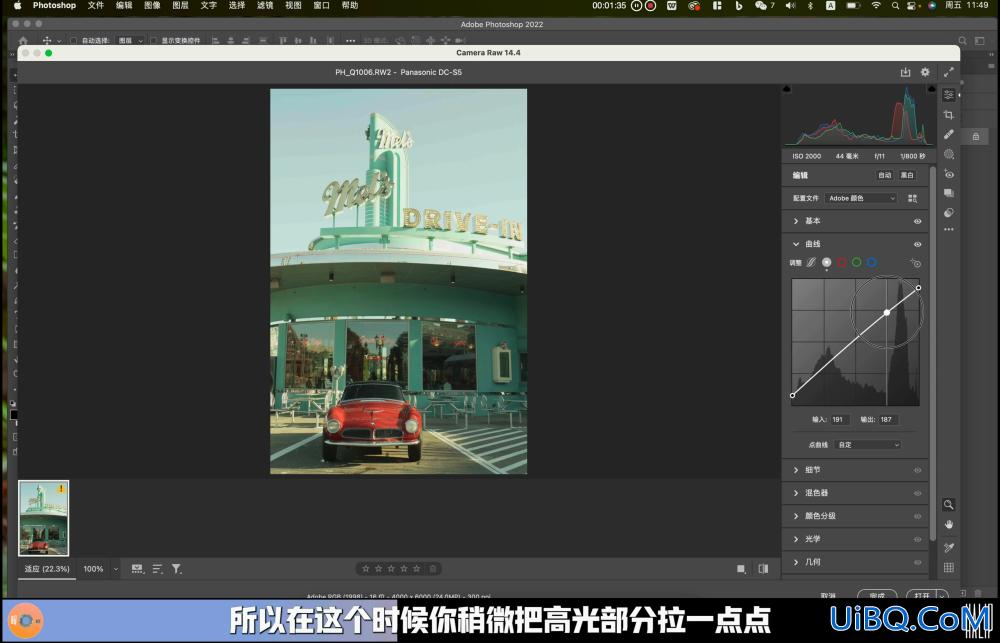1000x643 pixels.
Task: Expand the 细节 panel
Action: [x=796, y=469]
